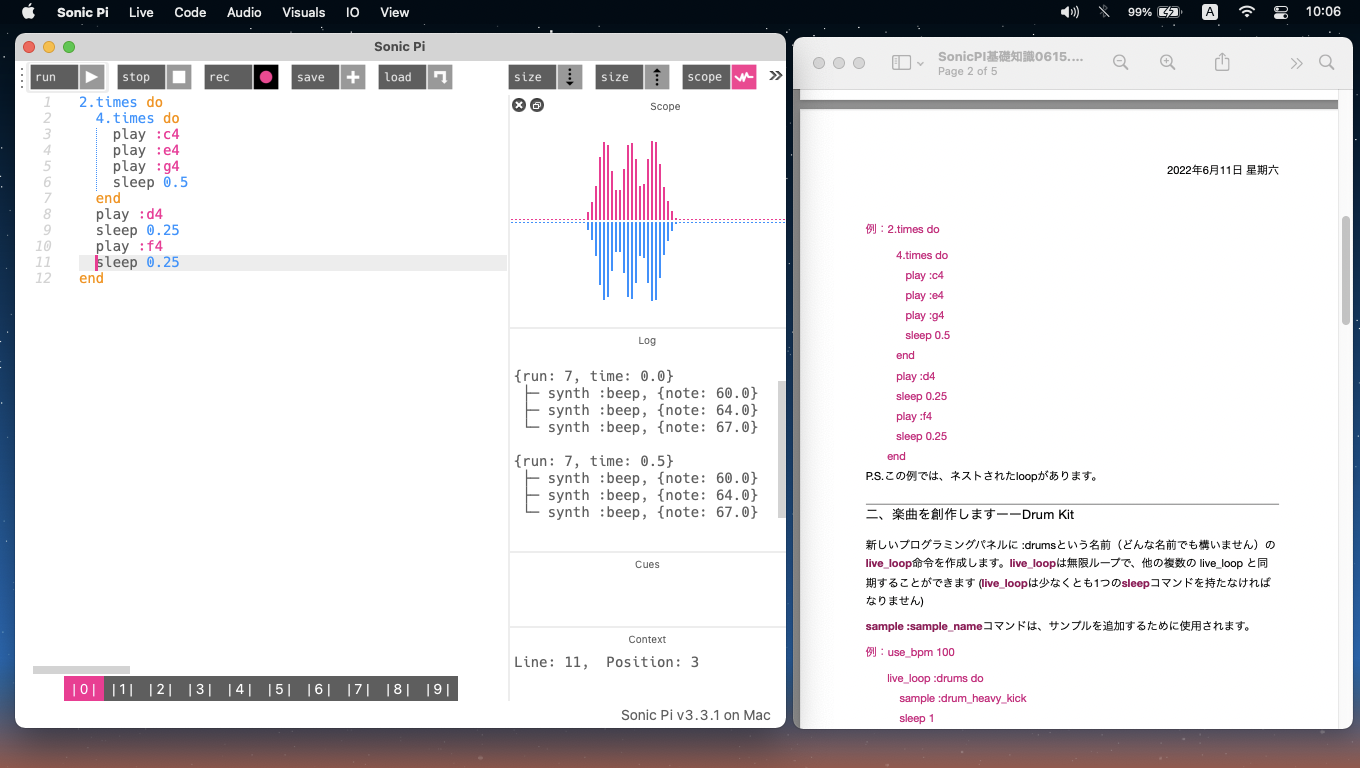The height and width of the screenshot is (768, 1360).
Task: Start recording with the rec button
Action: click(266, 77)
